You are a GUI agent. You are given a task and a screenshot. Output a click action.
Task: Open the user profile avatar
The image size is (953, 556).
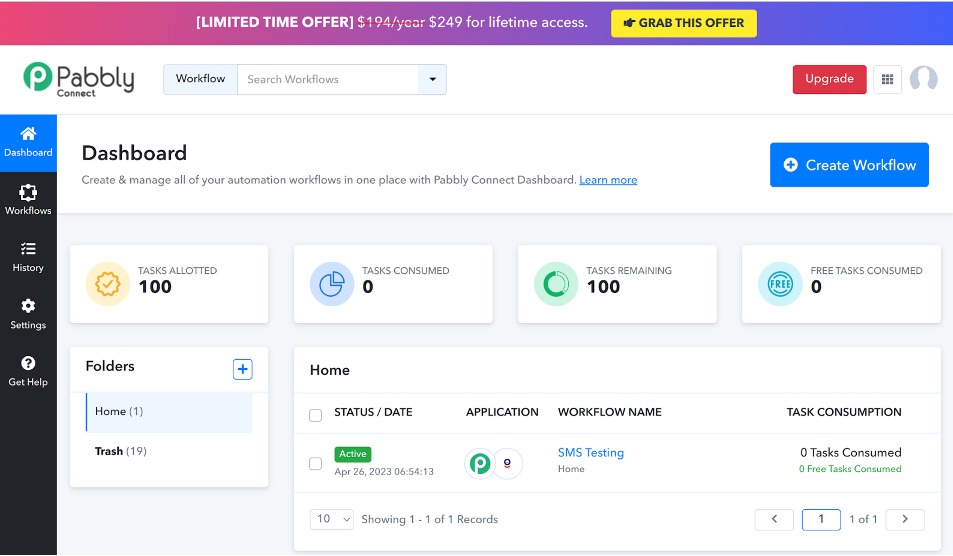(923, 79)
